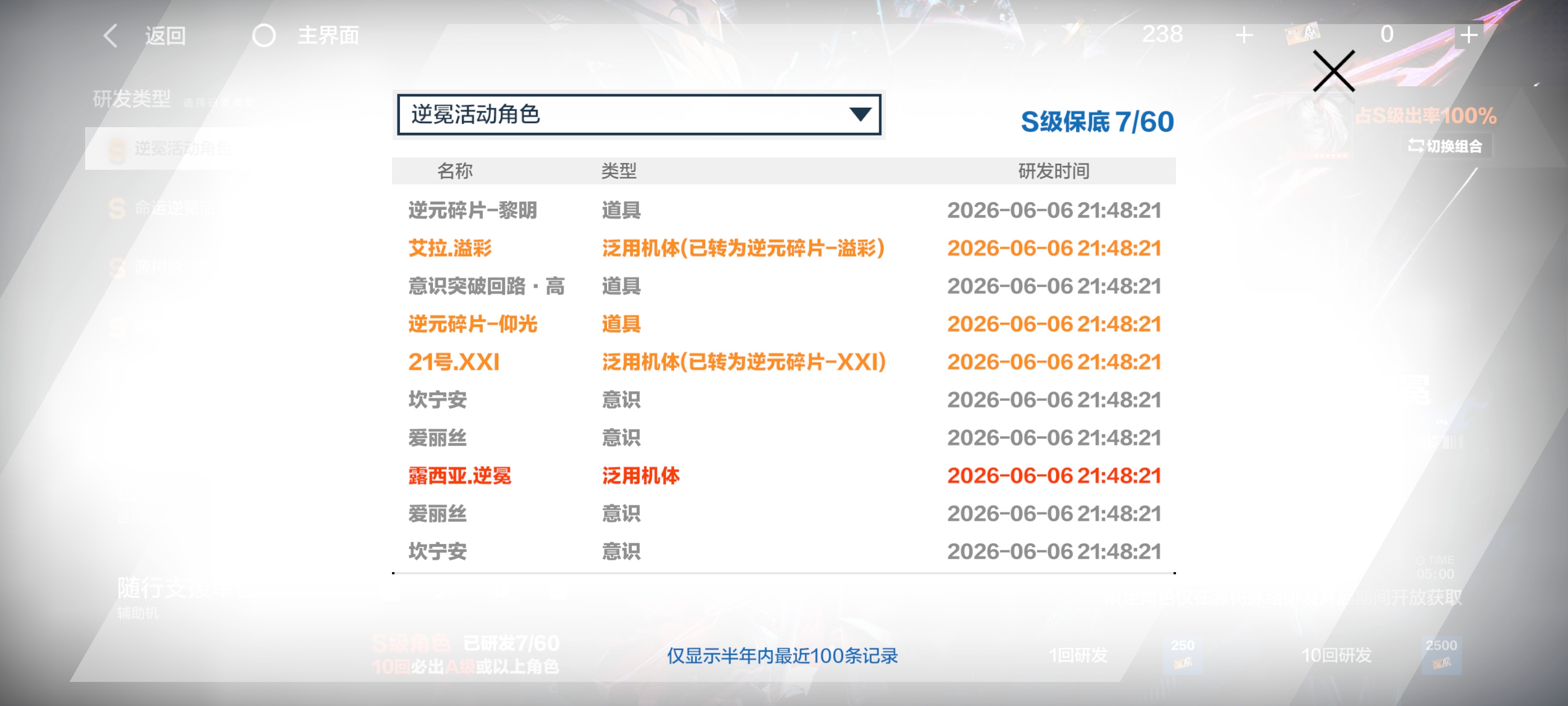Click the 泛用机体 type of 露西亚.逆冕
Viewport: 1568px width, 706px height.
pos(640,476)
